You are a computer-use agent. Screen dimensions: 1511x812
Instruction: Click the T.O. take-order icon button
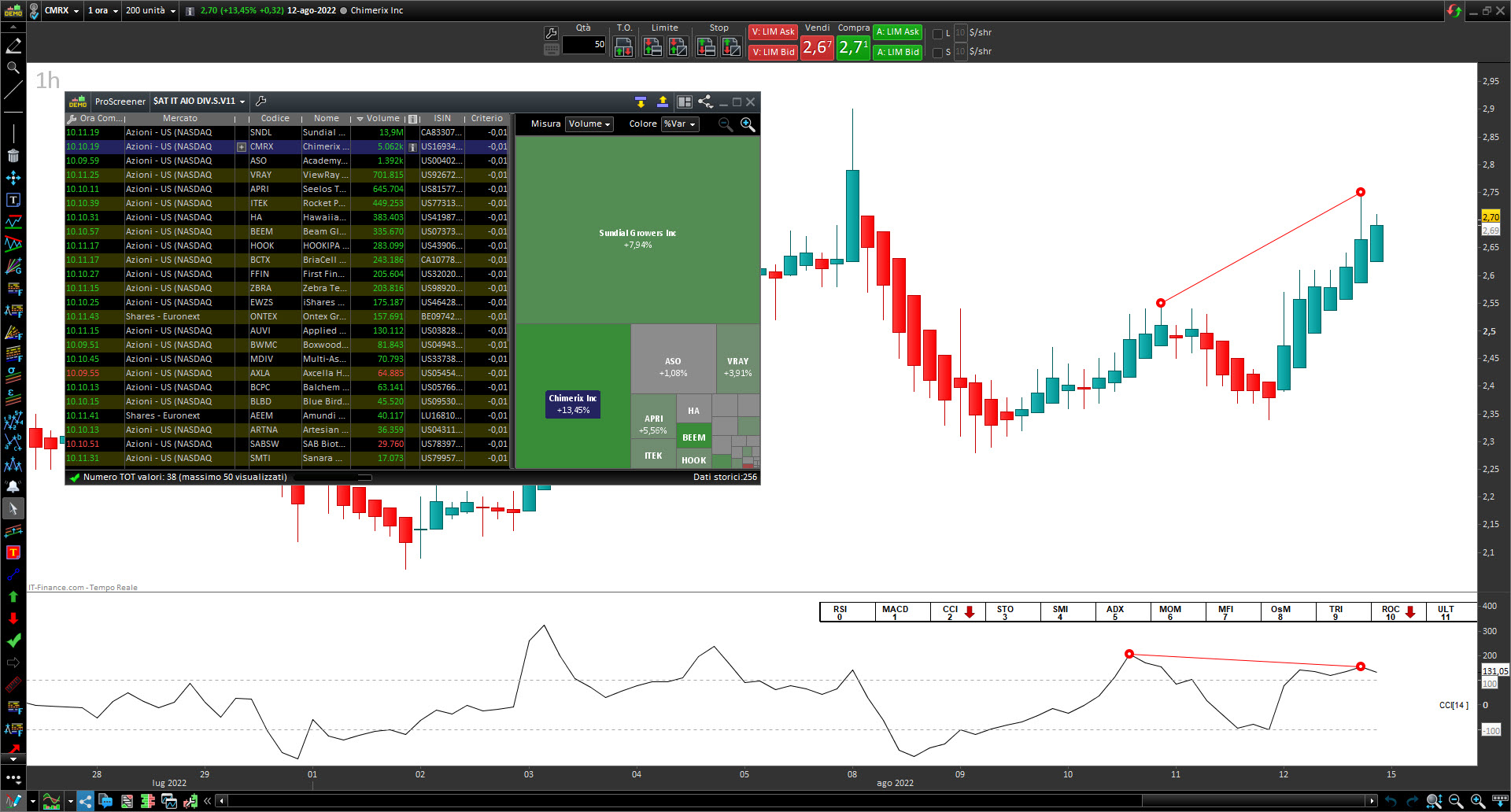coord(623,47)
